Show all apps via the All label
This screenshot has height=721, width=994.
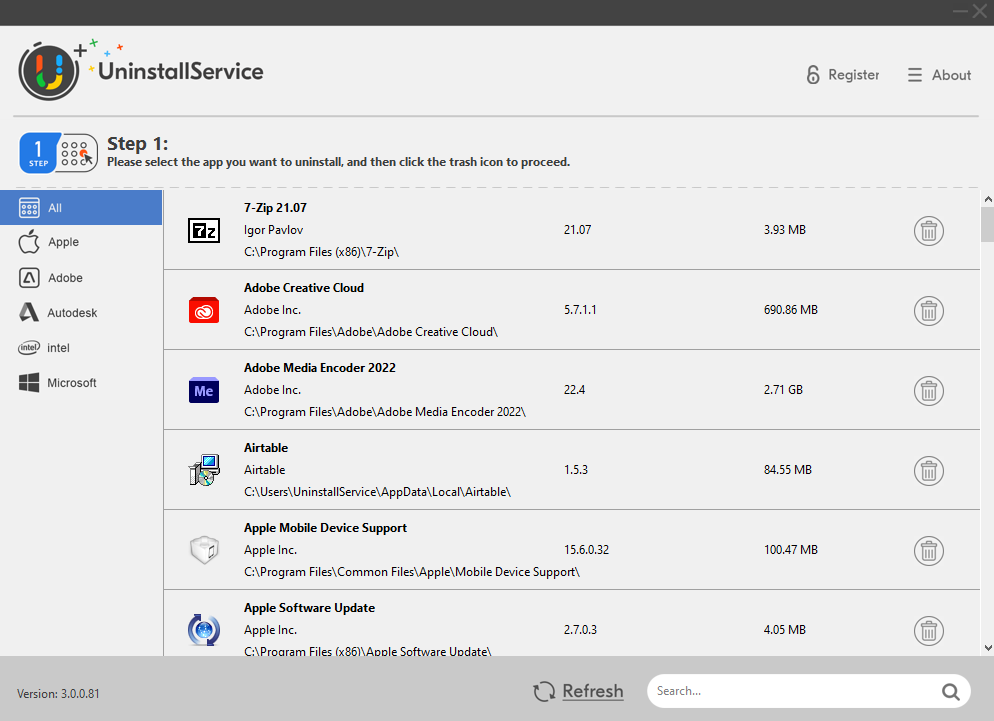click(55, 207)
